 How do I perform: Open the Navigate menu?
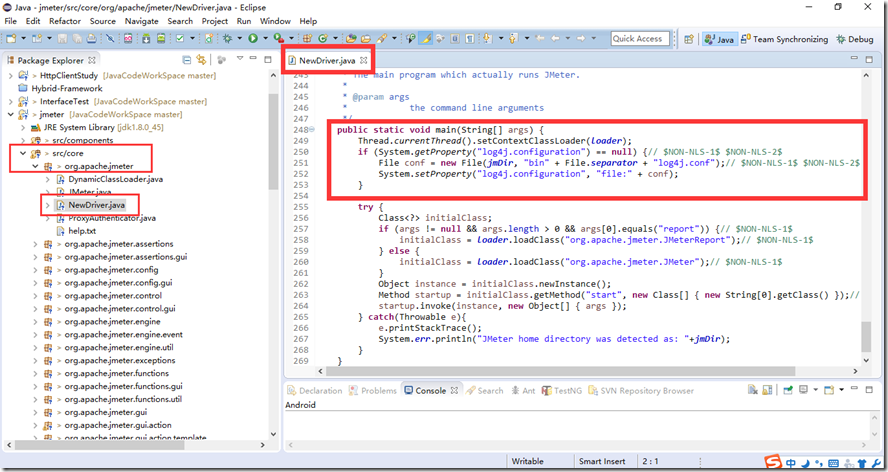[142, 21]
